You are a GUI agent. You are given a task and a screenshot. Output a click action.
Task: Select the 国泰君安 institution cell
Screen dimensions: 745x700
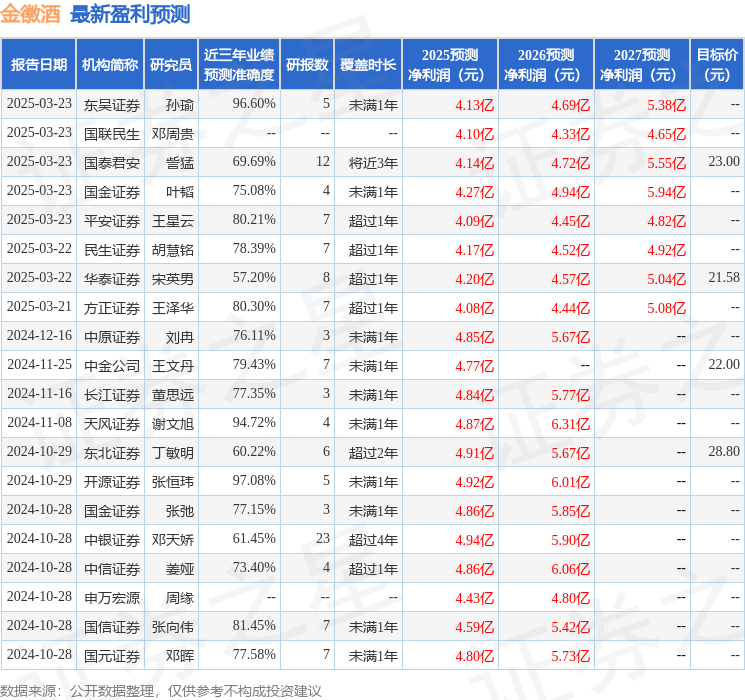112,162
